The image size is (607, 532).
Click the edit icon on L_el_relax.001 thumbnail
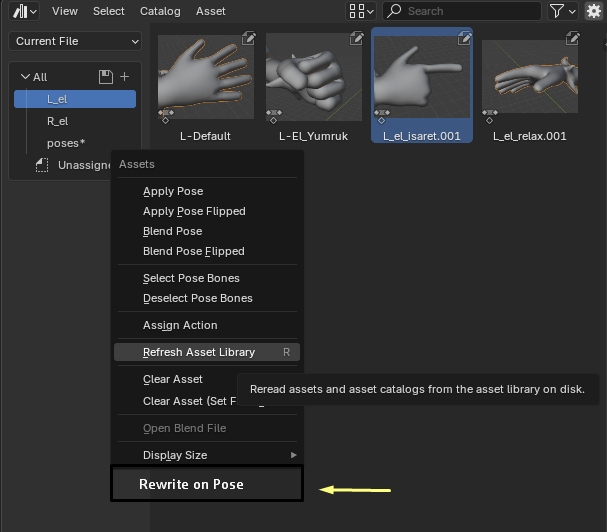point(573,38)
